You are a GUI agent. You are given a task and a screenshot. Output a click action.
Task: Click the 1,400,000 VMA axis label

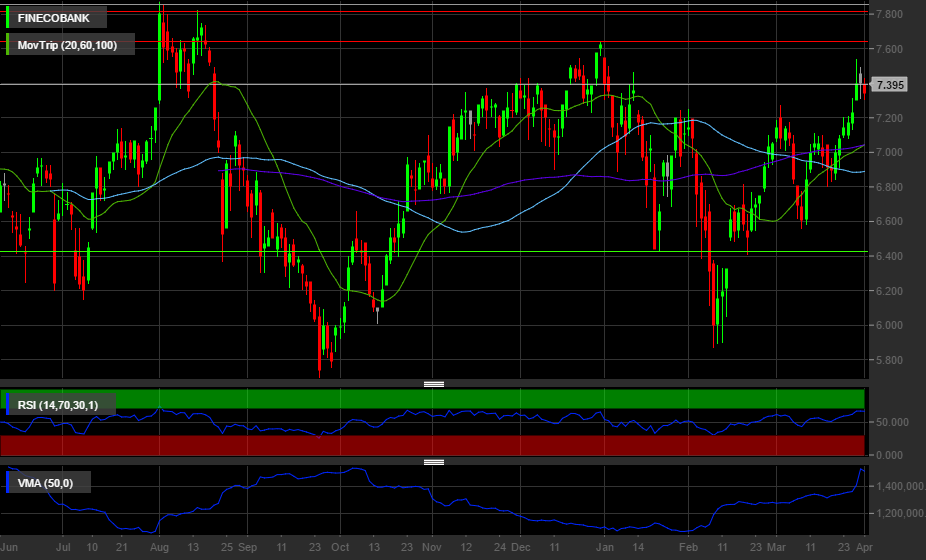tap(895, 486)
